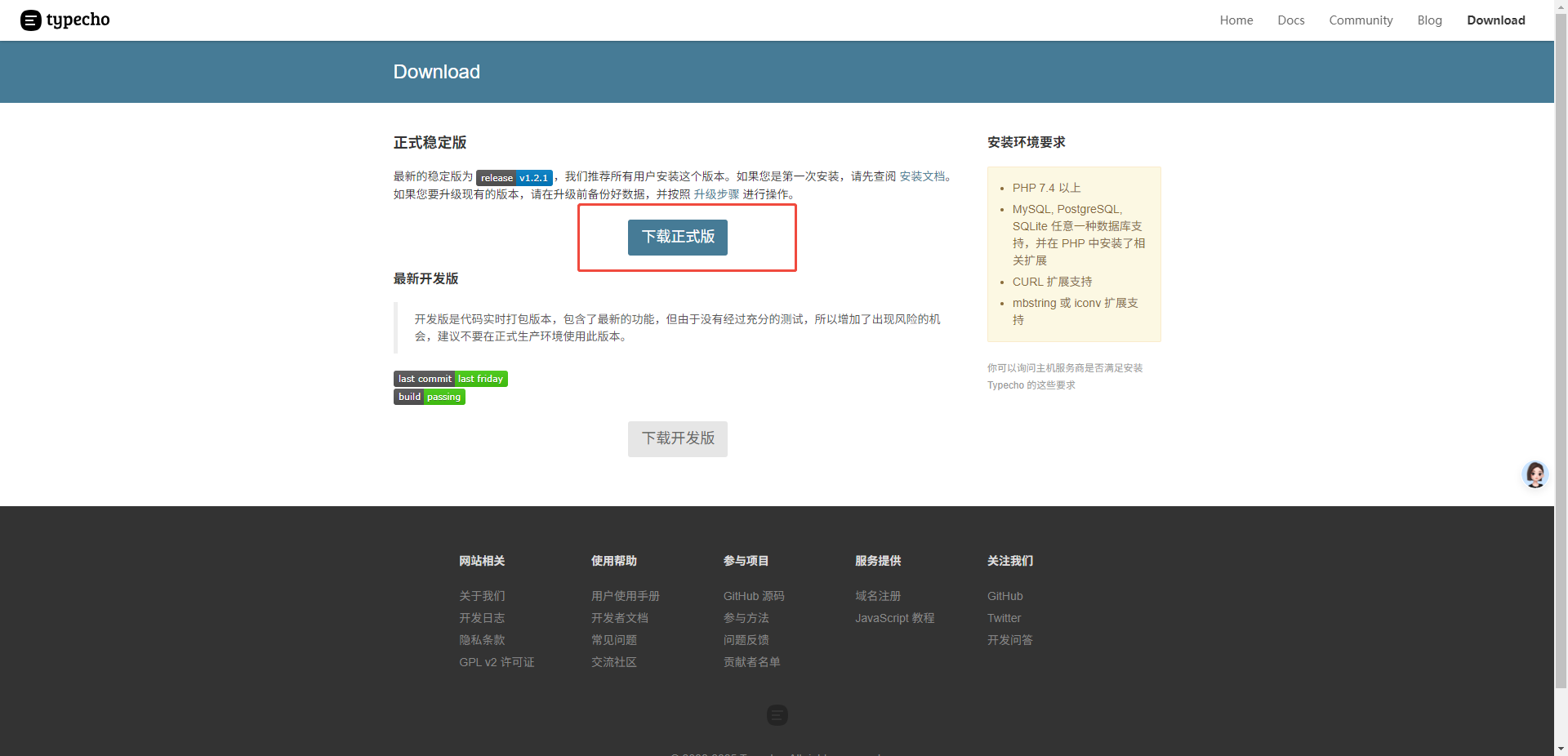
Task: Open 参与方法 footer link
Action: pos(746,618)
